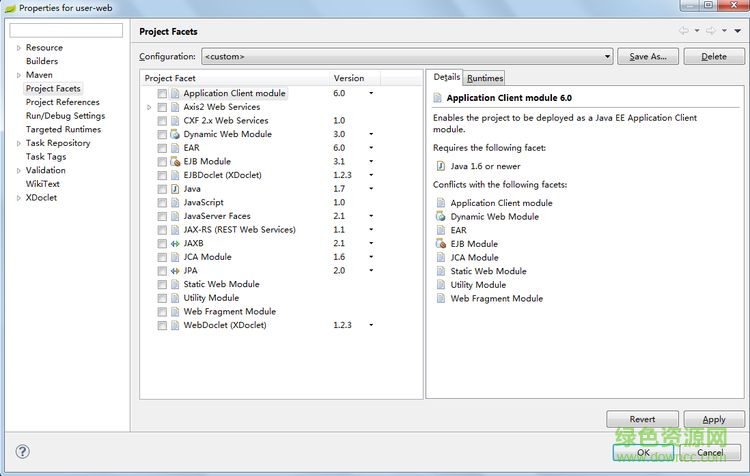Viewport: 750px width, 476px height.
Task: Open the Java version dropdown arrow
Action: pyautogui.click(x=370, y=189)
